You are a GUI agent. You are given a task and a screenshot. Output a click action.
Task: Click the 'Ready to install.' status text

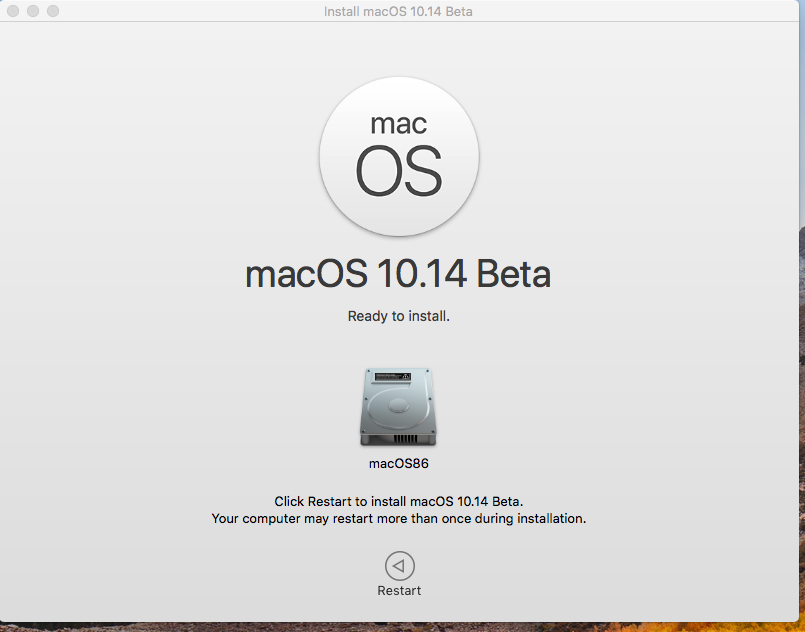(x=398, y=316)
